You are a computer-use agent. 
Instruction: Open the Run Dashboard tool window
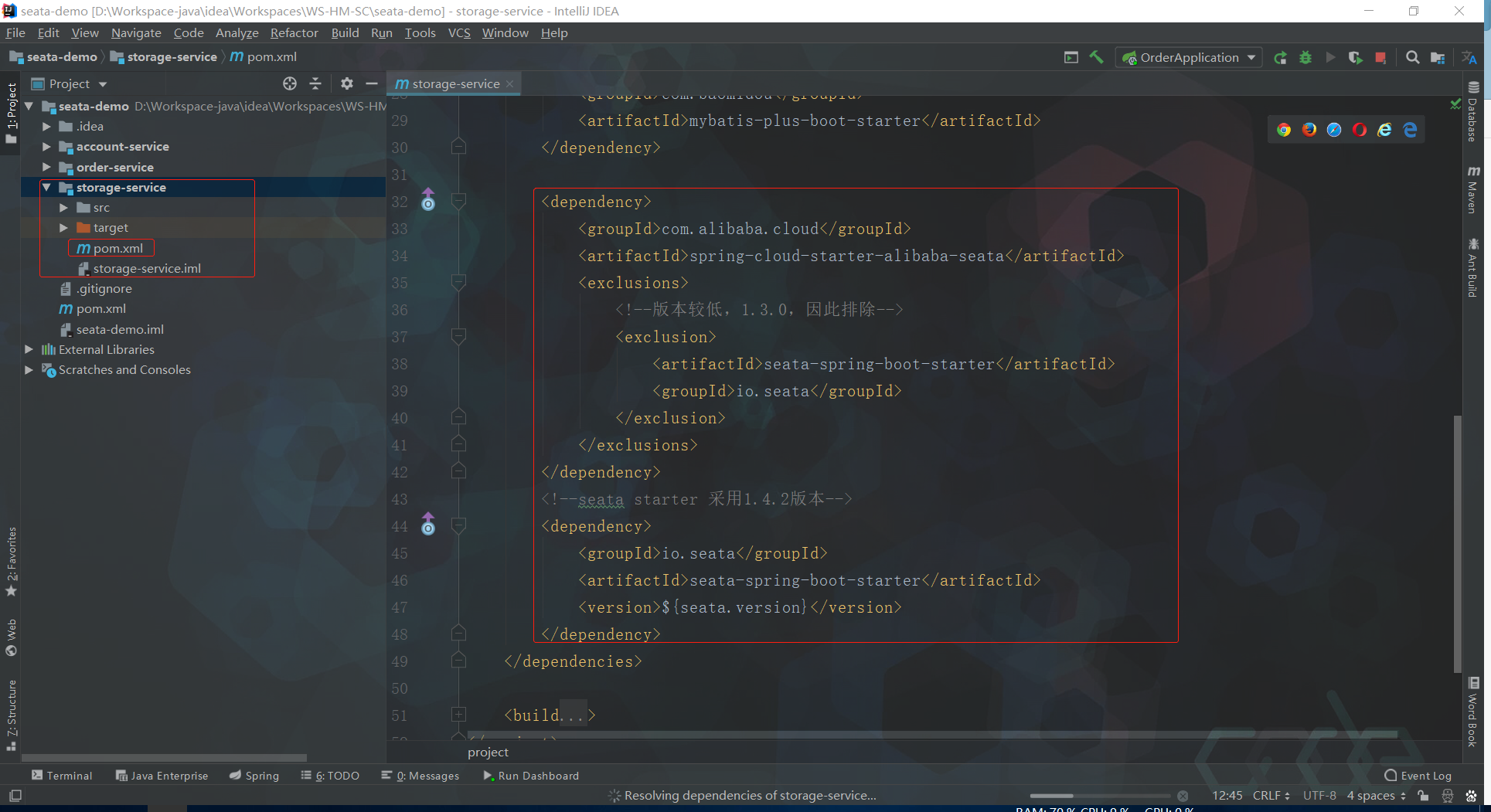click(x=531, y=776)
